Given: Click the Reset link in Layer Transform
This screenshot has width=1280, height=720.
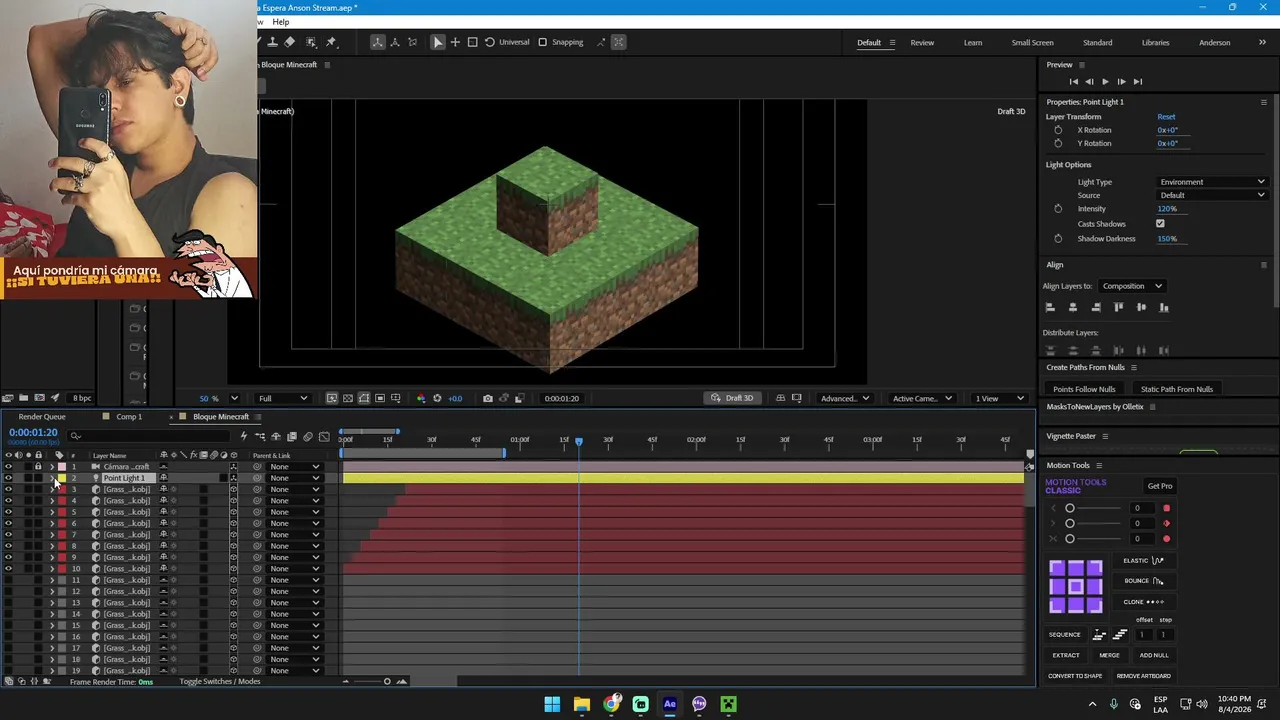Looking at the screenshot, I should [1166, 117].
